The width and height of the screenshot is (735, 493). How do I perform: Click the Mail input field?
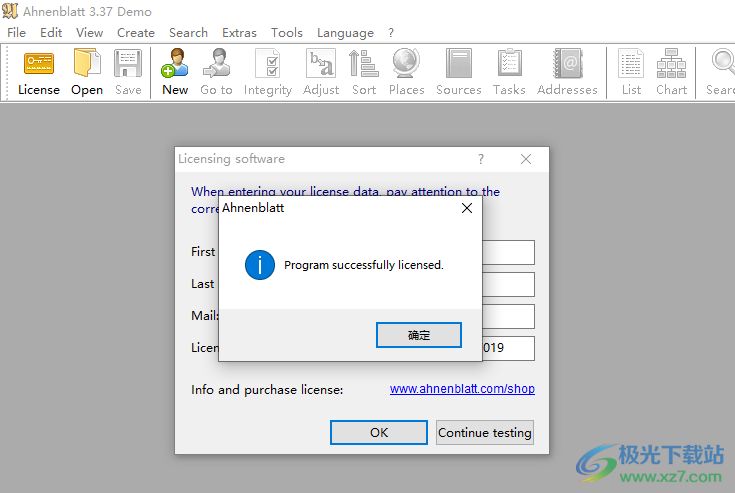[508, 316]
